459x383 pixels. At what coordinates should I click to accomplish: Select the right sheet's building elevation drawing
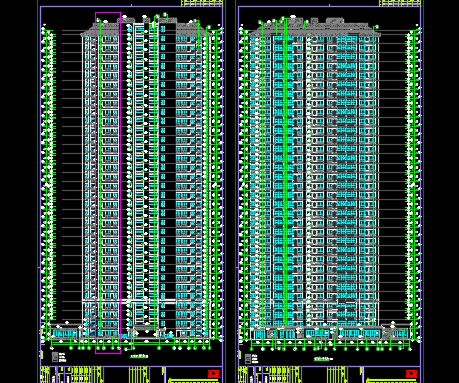click(330, 182)
